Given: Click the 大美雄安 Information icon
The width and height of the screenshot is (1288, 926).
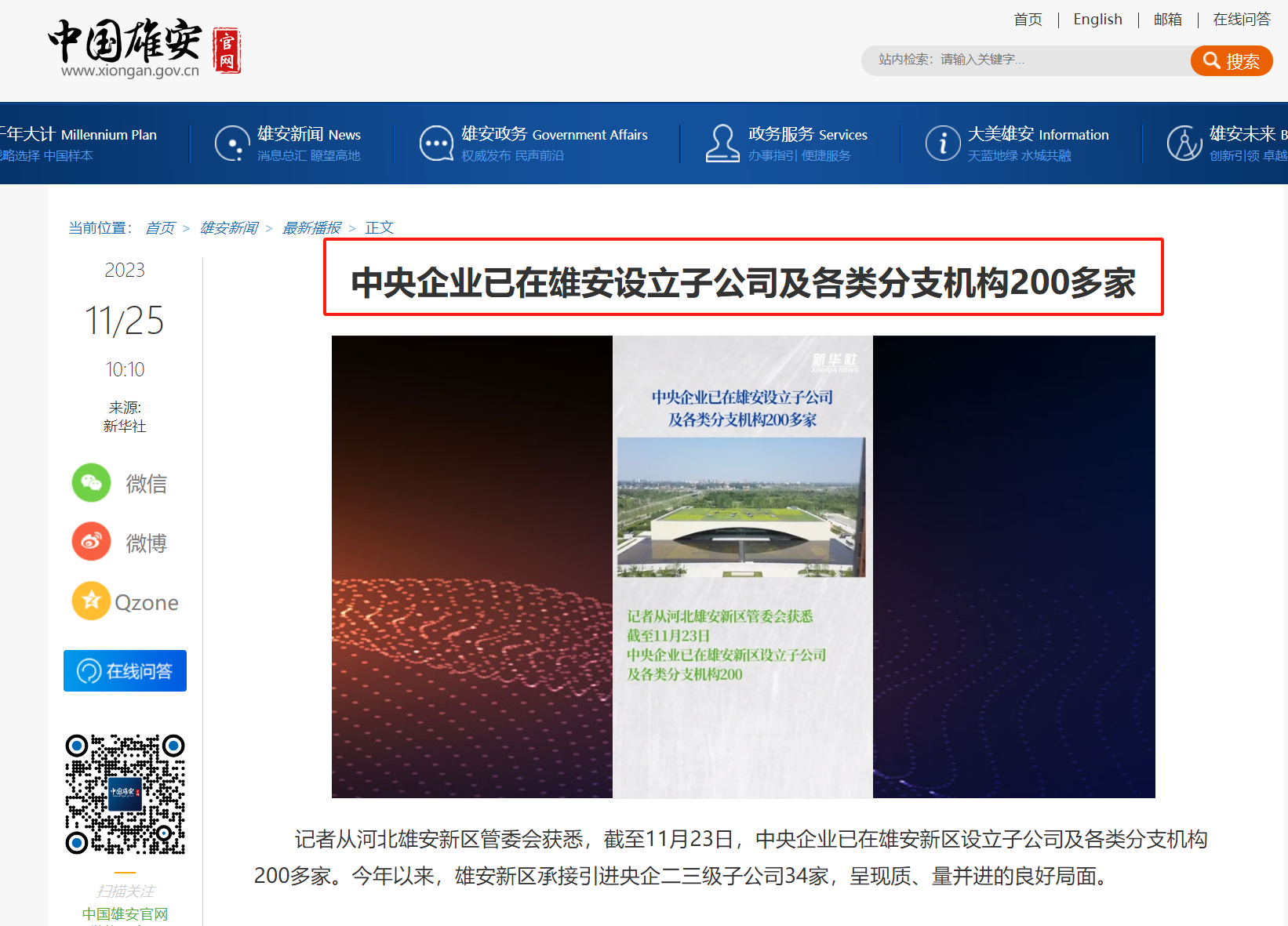Looking at the screenshot, I should [943, 143].
